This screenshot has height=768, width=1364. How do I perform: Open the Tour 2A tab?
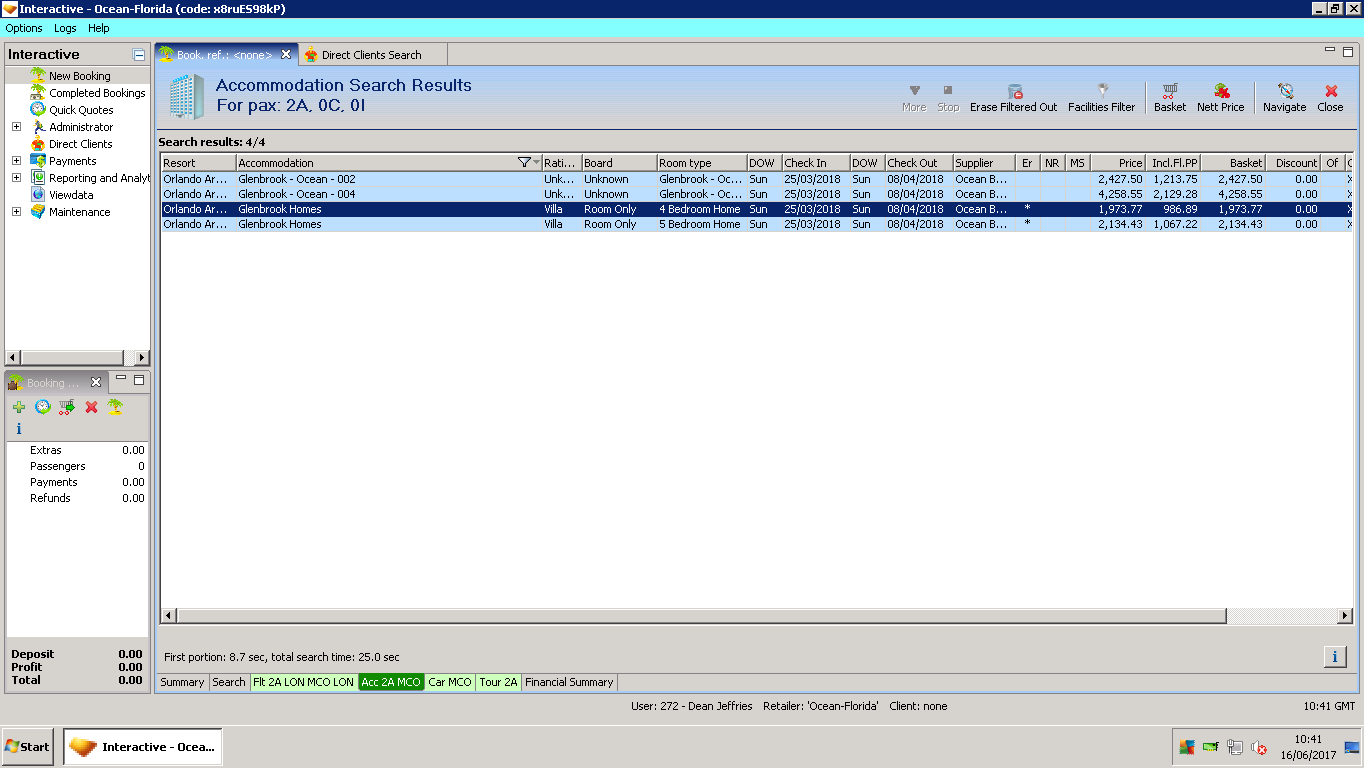pos(498,682)
